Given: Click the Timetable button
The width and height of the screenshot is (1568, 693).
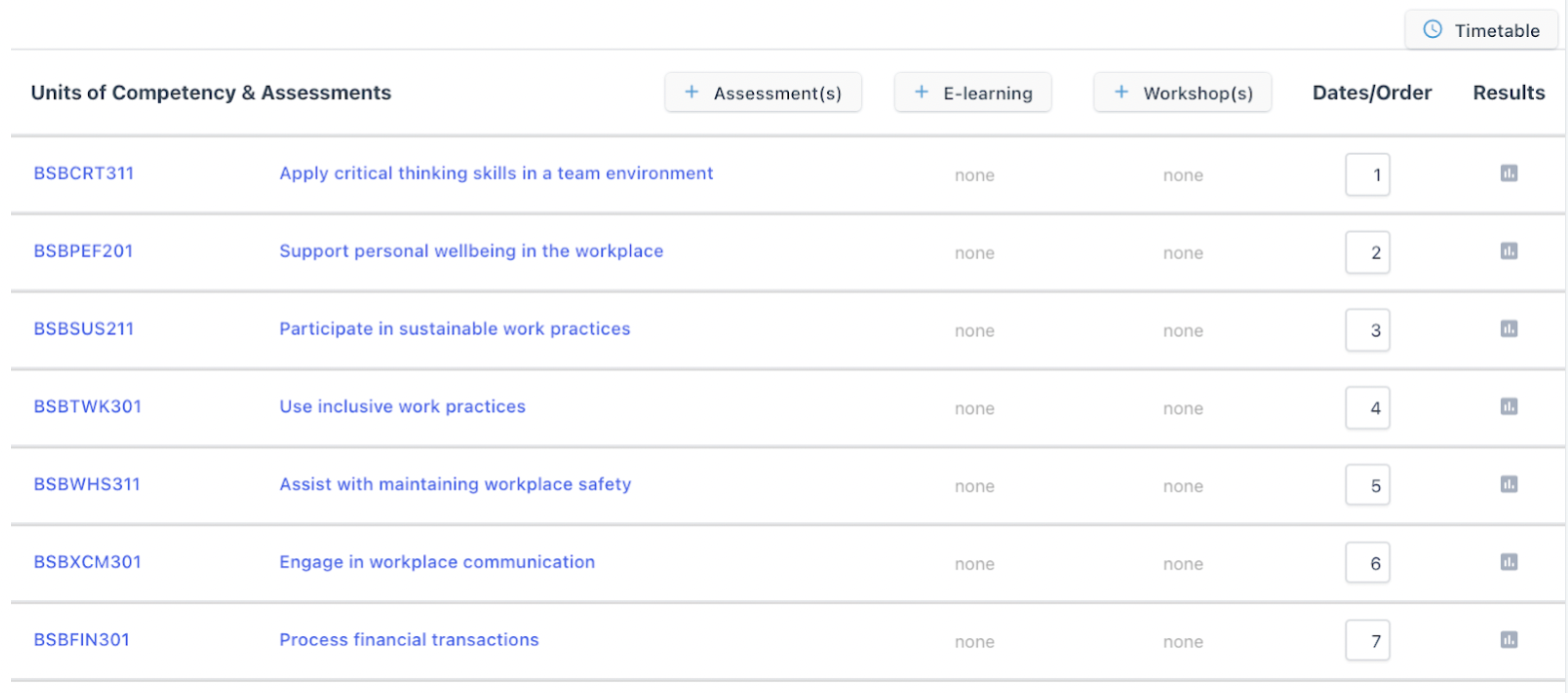Looking at the screenshot, I should (1481, 30).
